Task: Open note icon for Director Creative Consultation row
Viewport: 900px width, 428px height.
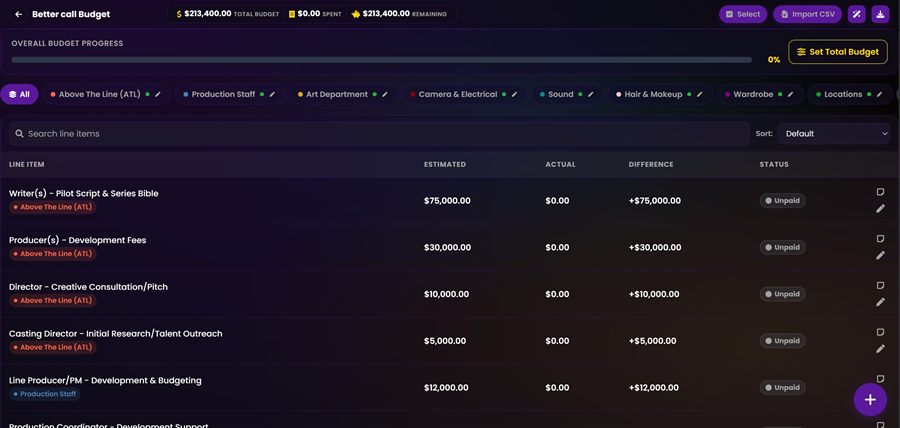Action: (880, 286)
